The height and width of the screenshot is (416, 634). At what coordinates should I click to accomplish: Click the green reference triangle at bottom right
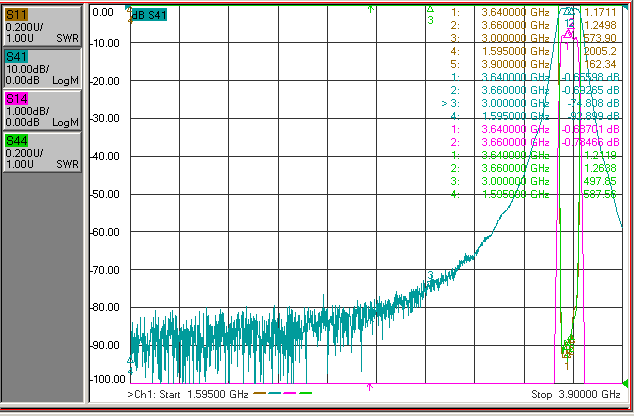[625, 382]
